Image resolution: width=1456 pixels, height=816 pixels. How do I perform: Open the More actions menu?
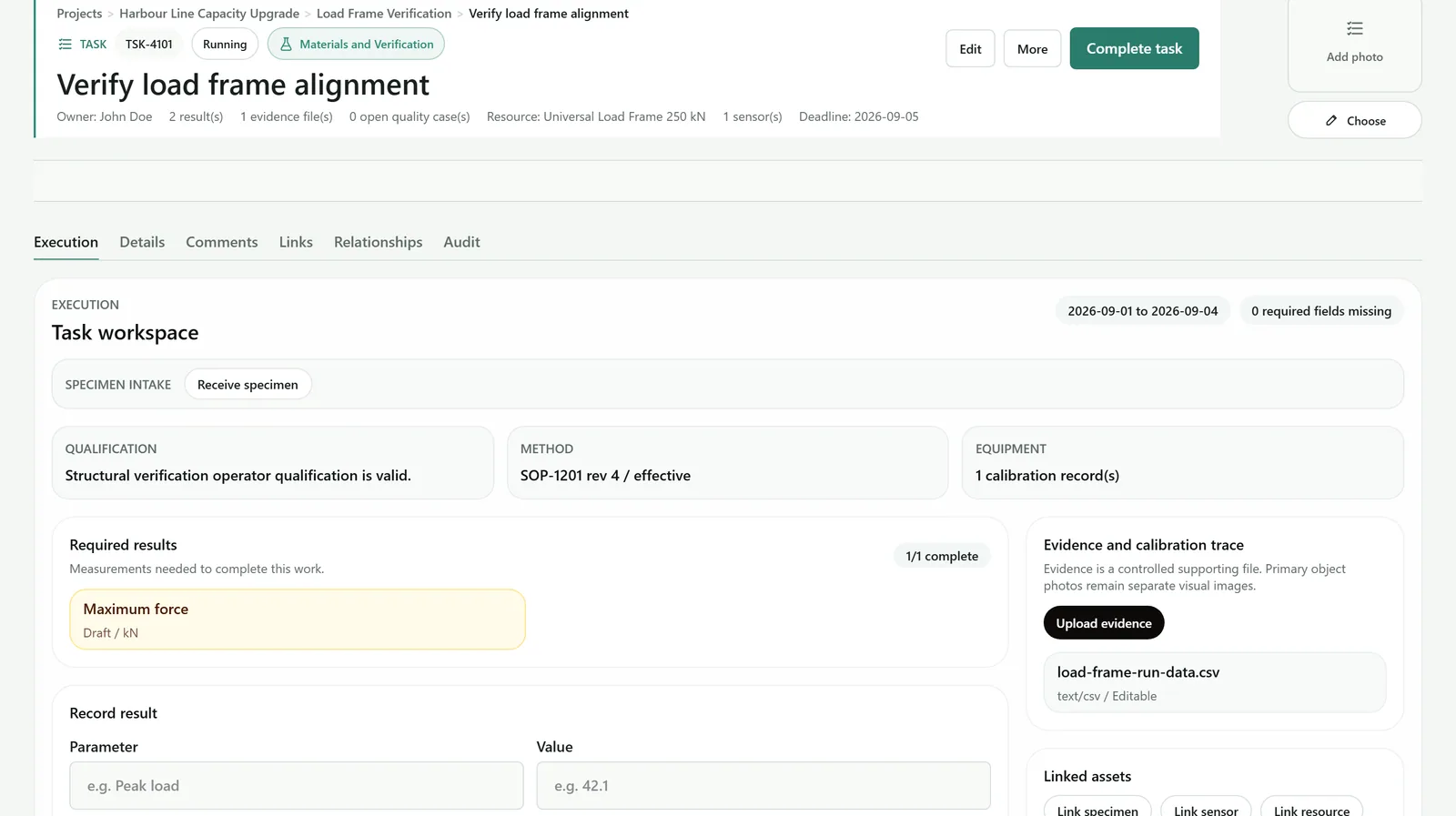pos(1032,49)
